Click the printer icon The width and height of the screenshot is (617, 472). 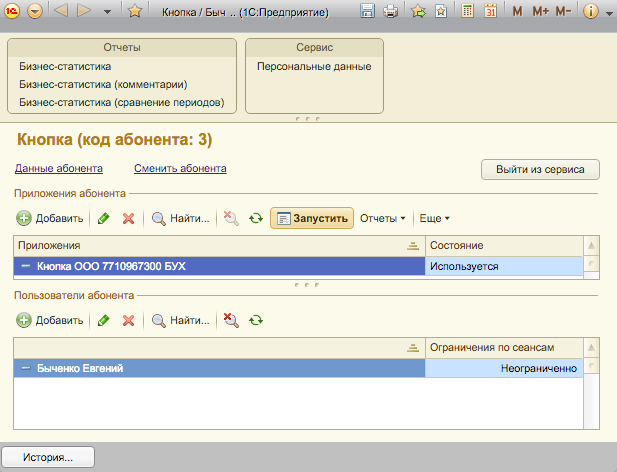[390, 11]
